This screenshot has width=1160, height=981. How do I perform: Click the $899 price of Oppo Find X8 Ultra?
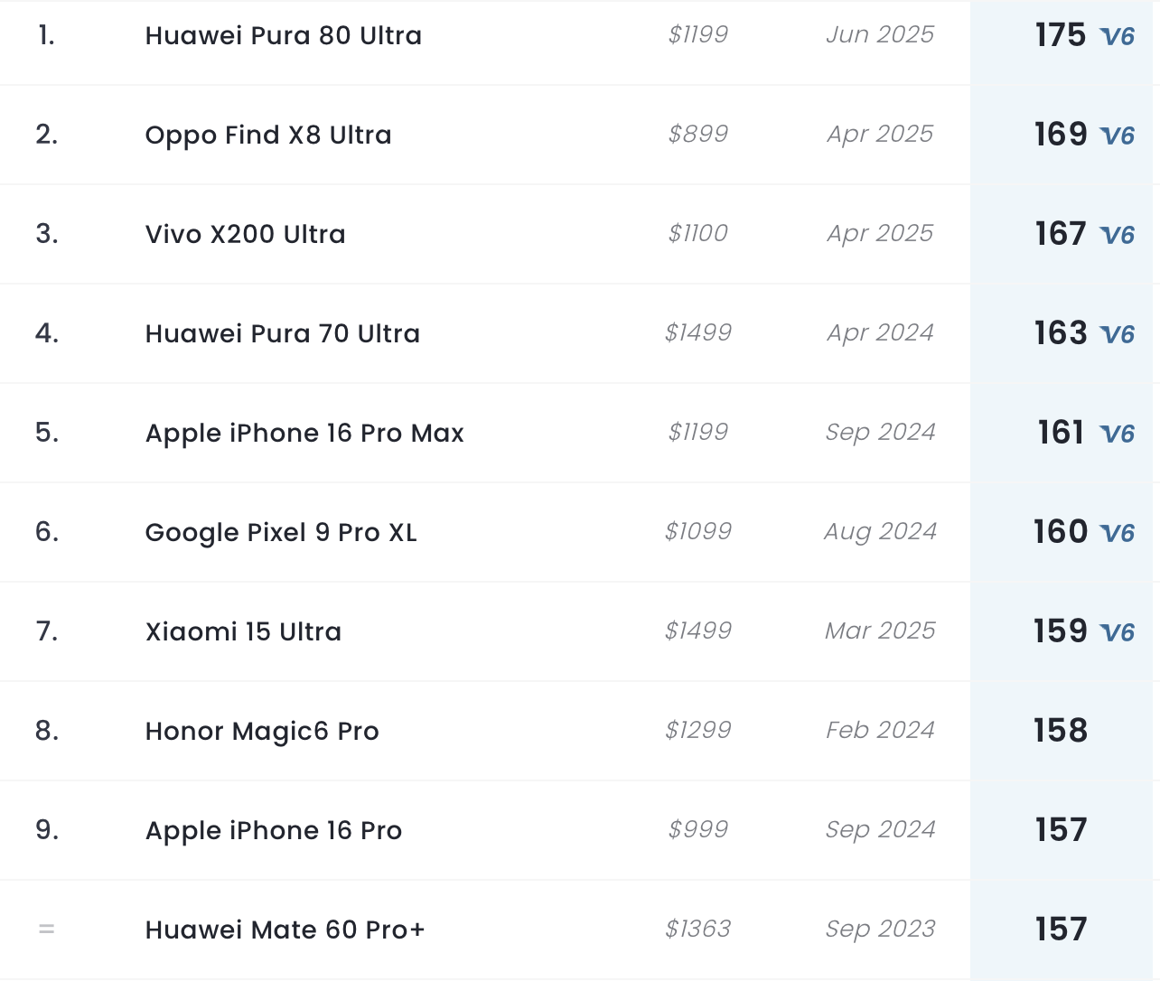pos(698,134)
